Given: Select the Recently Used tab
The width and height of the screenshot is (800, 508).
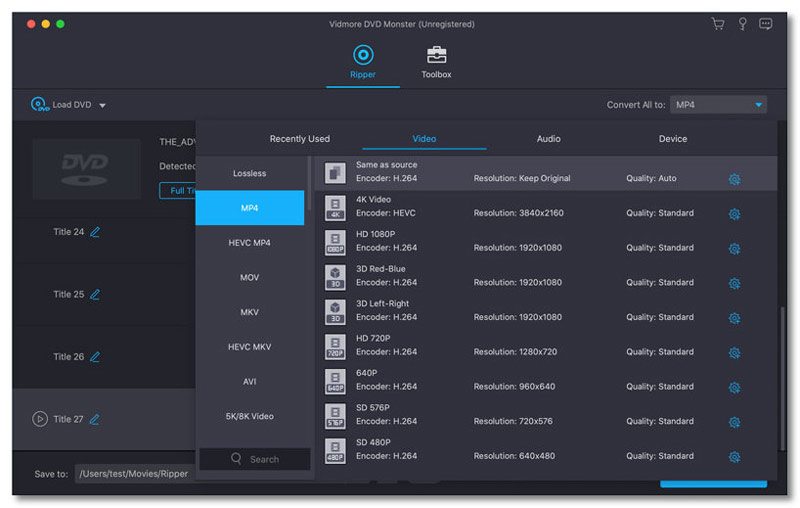Looking at the screenshot, I should tap(299, 139).
